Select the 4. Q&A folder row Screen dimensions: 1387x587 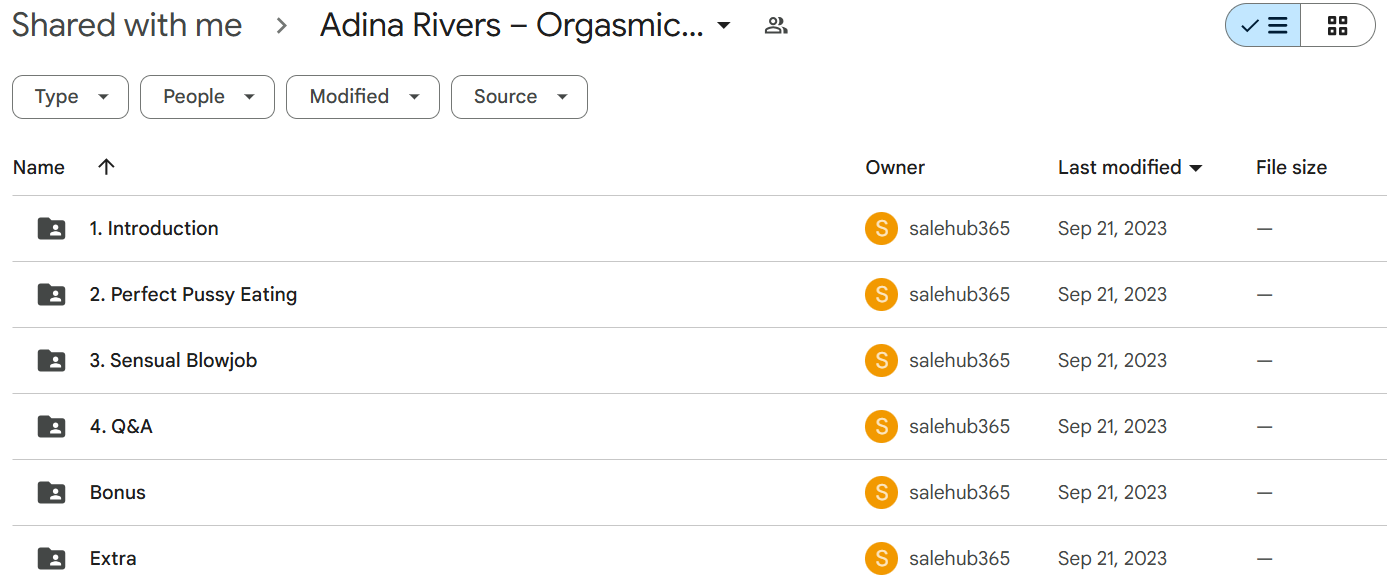(699, 427)
